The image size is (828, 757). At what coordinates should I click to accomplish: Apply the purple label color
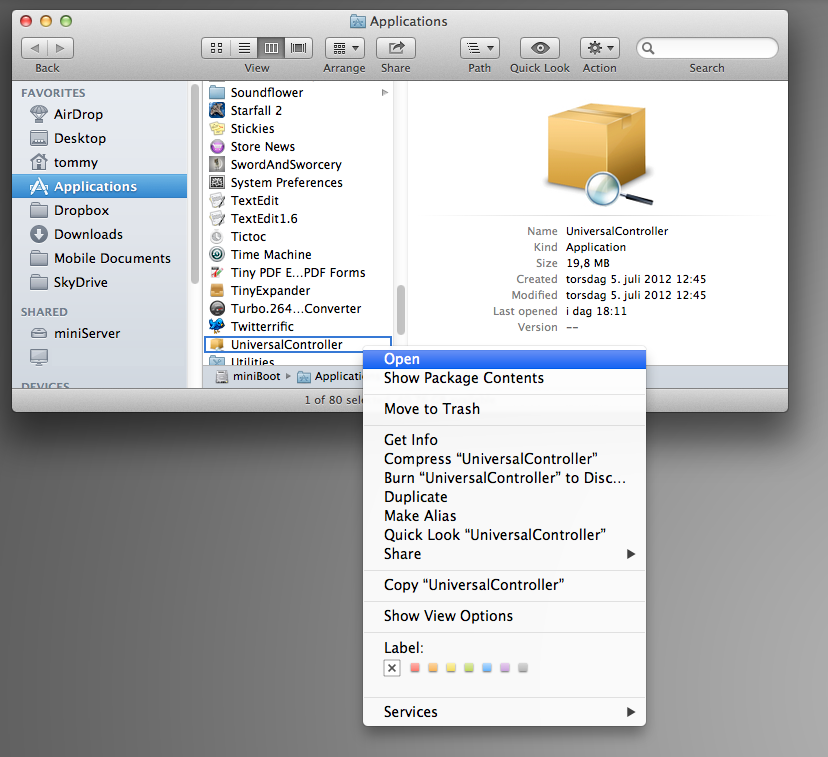click(505, 668)
